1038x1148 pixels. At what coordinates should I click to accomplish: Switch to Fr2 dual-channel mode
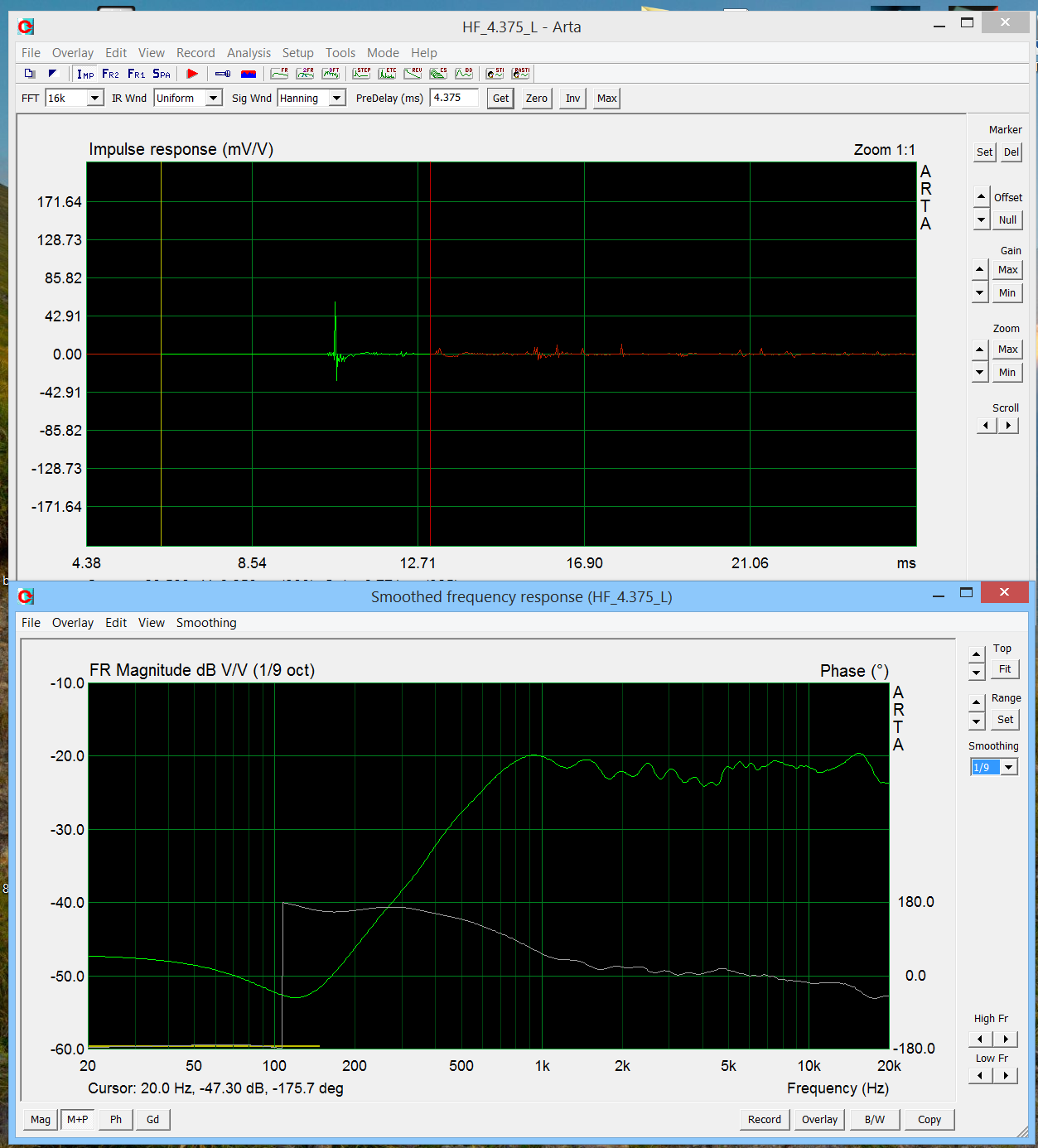click(x=111, y=74)
